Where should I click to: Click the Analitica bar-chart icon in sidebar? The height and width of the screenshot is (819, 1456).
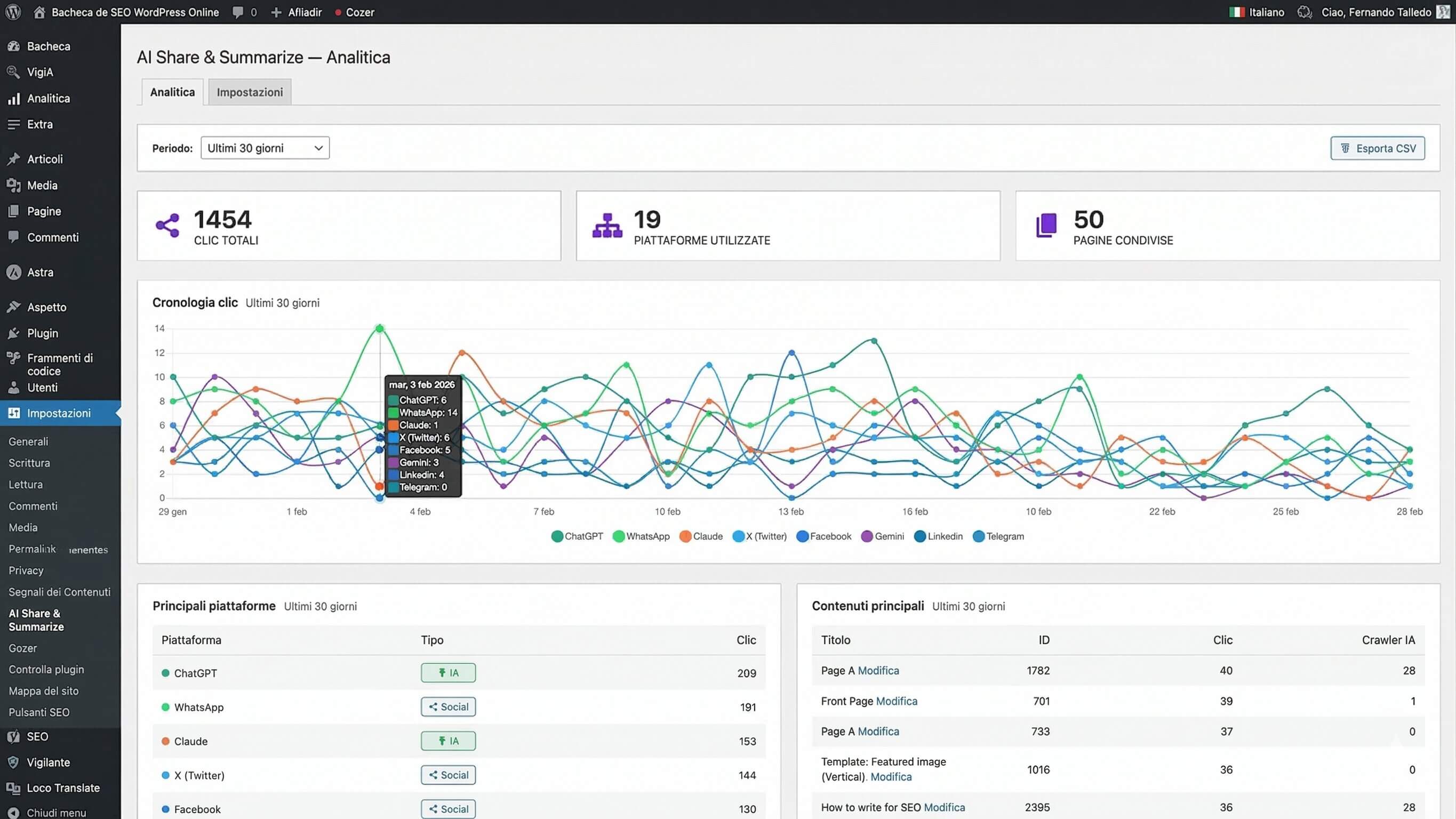pos(14,98)
